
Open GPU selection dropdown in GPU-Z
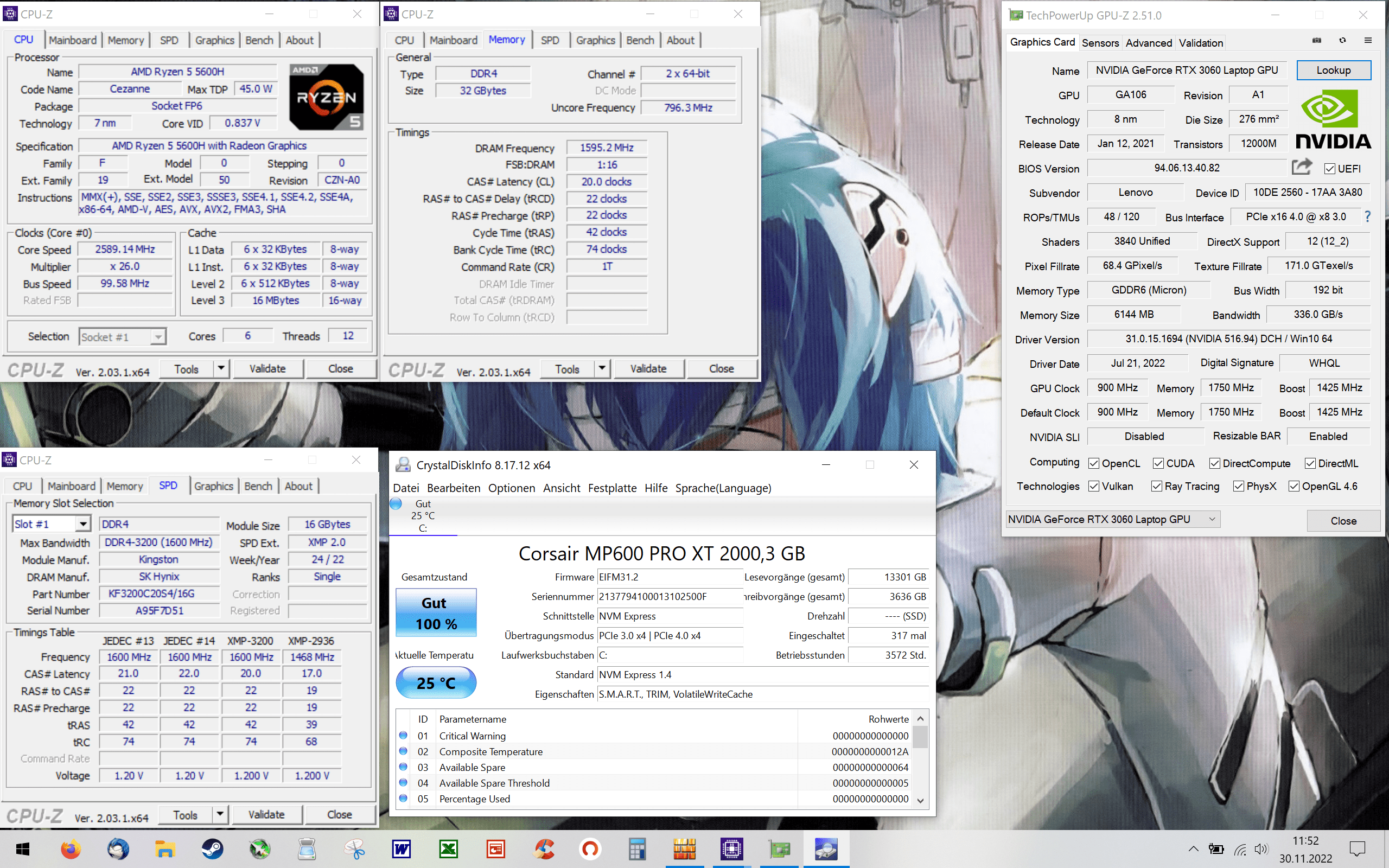click(x=1112, y=520)
